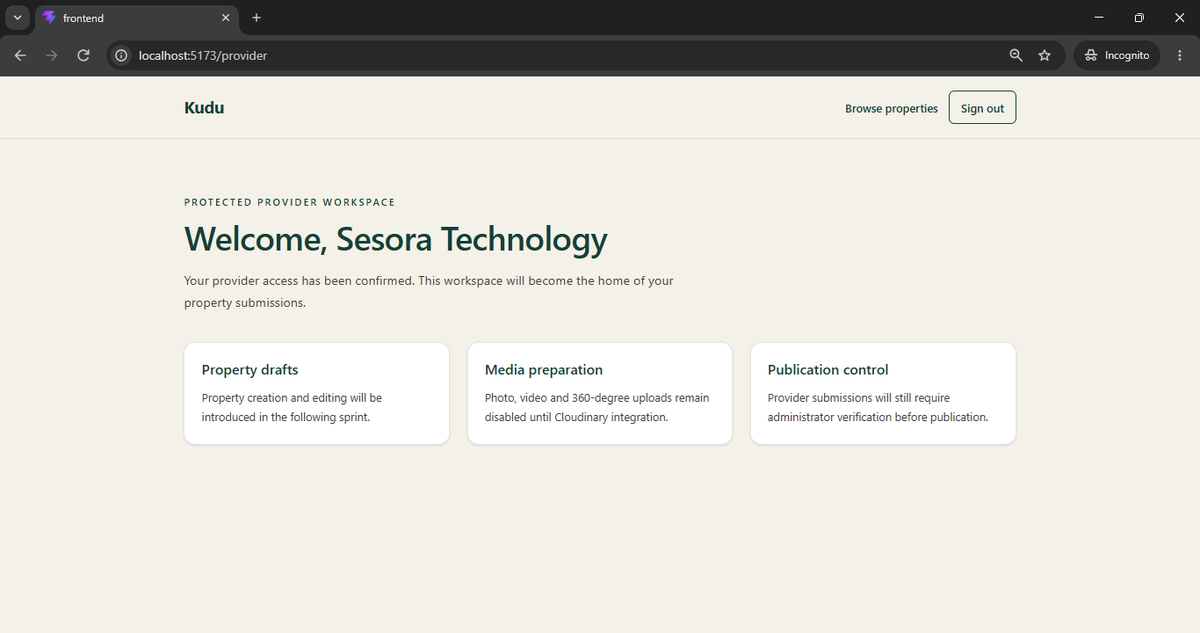The image size is (1200, 633).
Task: Select the Property drafts card title
Action: [250, 370]
